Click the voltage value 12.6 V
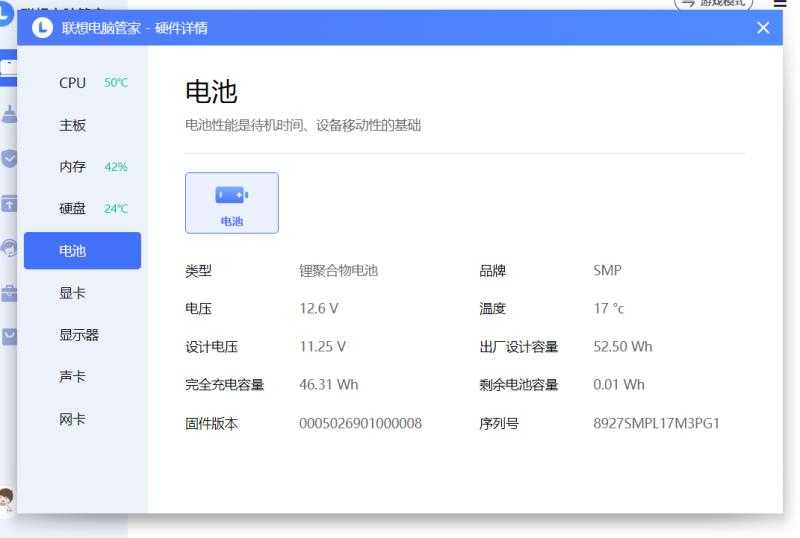This screenshot has height=538, width=800. pyautogui.click(x=319, y=308)
